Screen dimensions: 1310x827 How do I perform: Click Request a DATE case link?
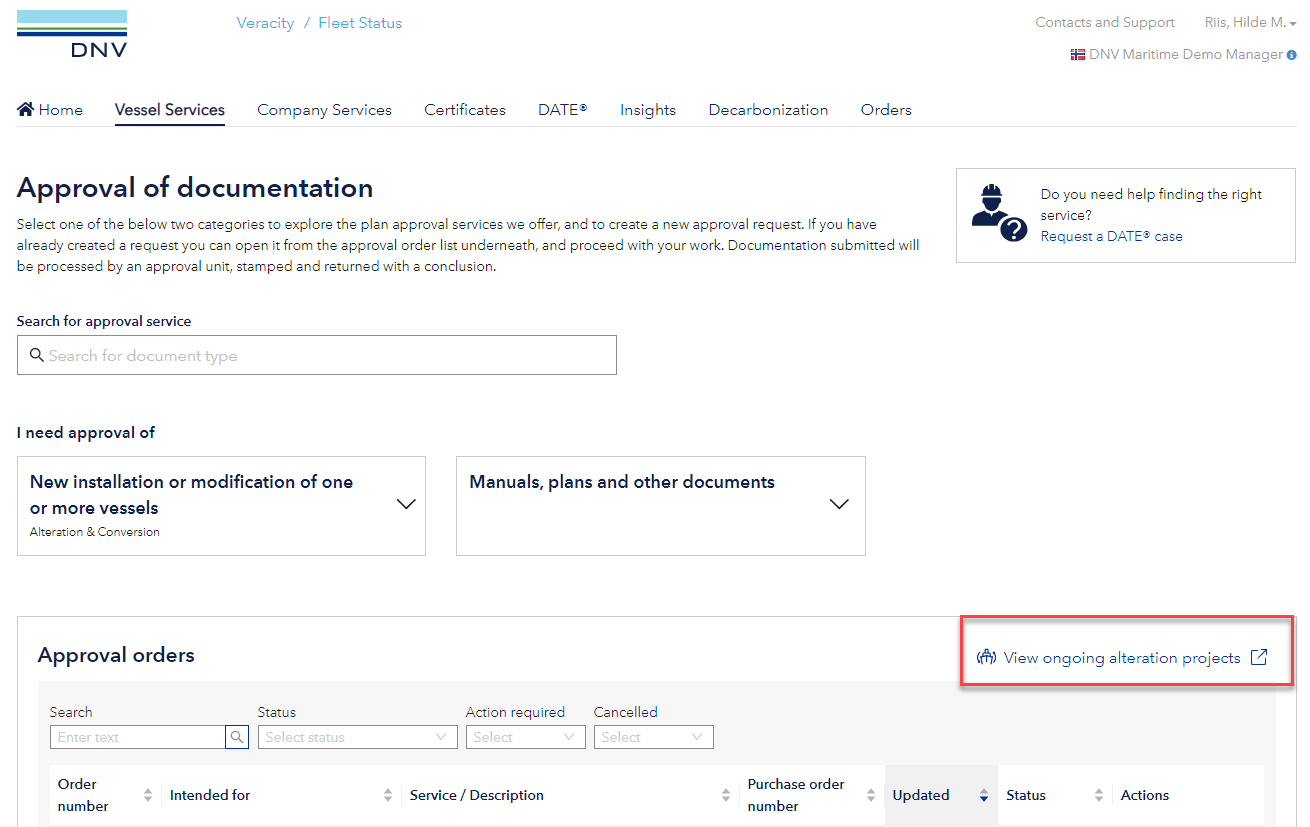(x=1111, y=236)
